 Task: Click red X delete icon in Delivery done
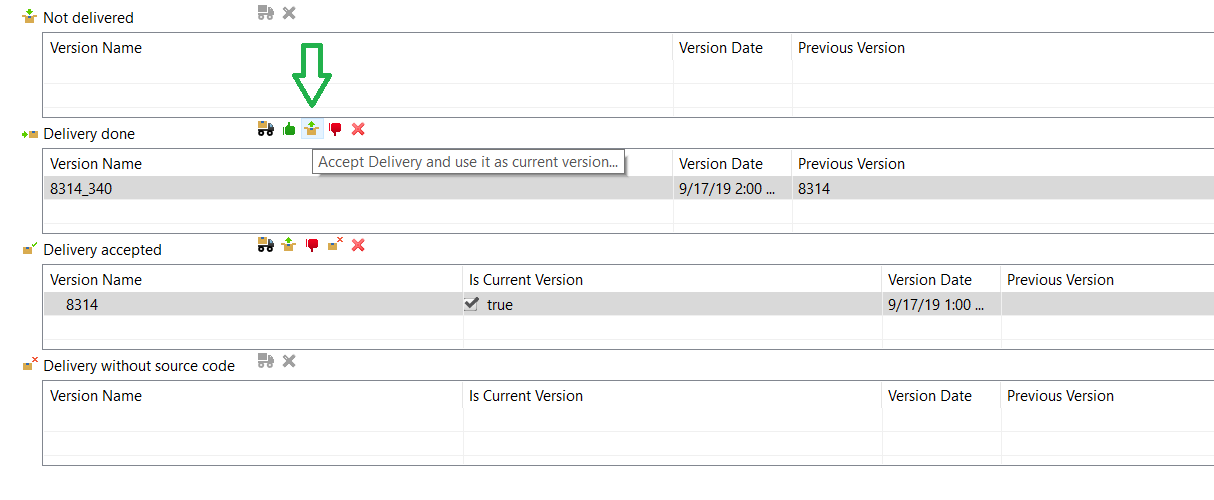358,129
